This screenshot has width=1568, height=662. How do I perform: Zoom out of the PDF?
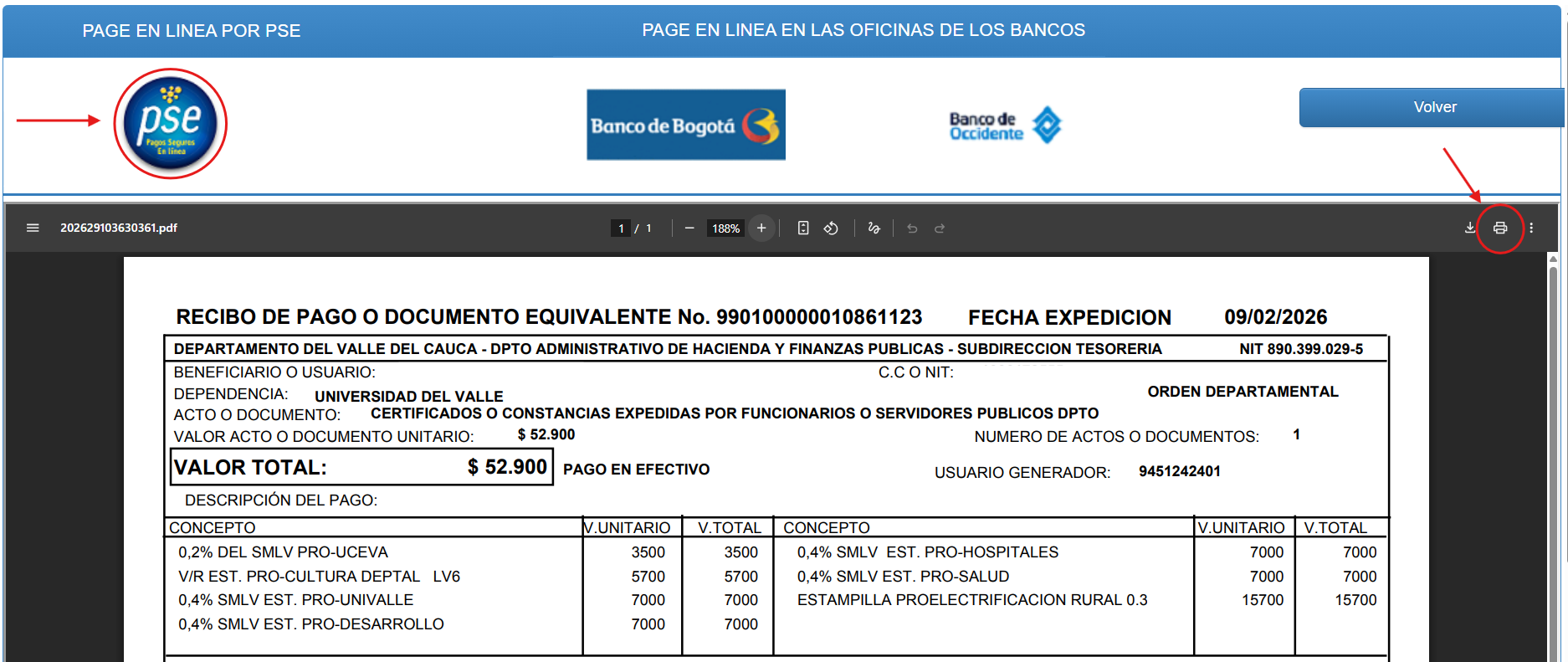coord(689,228)
